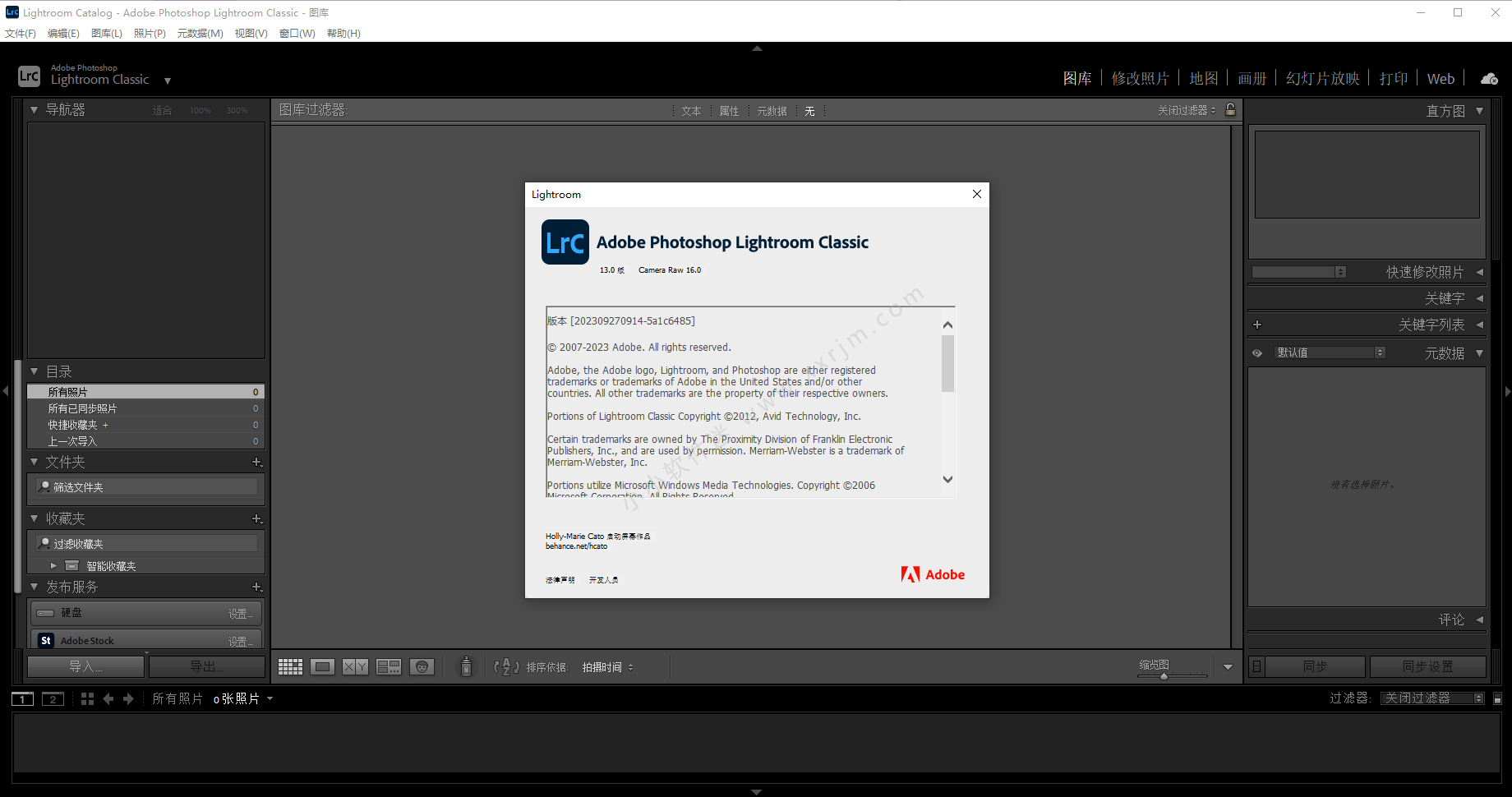Click the 同步设置 button
Viewport: 1512px width, 797px height.
click(x=1427, y=666)
